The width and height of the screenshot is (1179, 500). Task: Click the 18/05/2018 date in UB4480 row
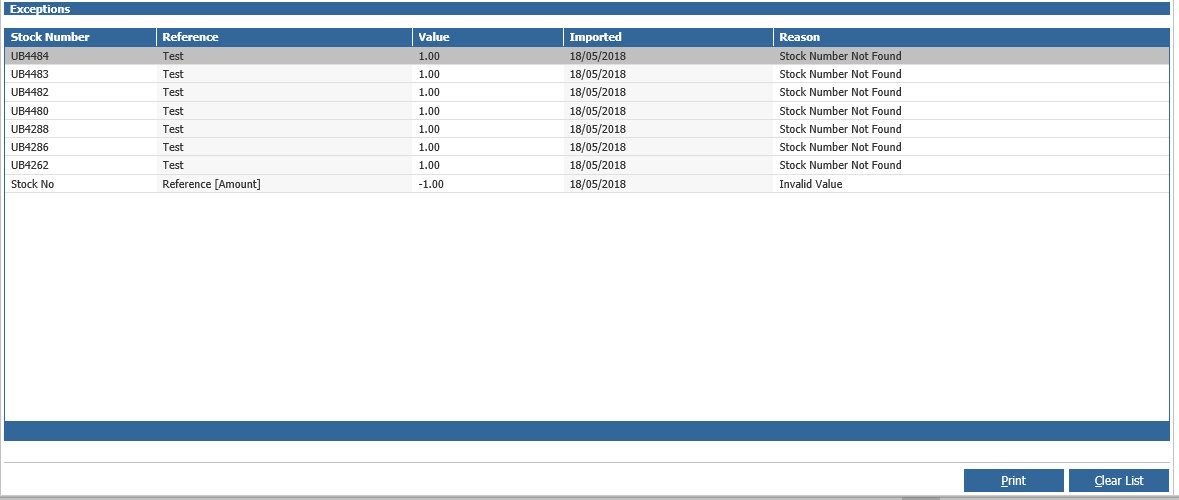tap(598, 111)
